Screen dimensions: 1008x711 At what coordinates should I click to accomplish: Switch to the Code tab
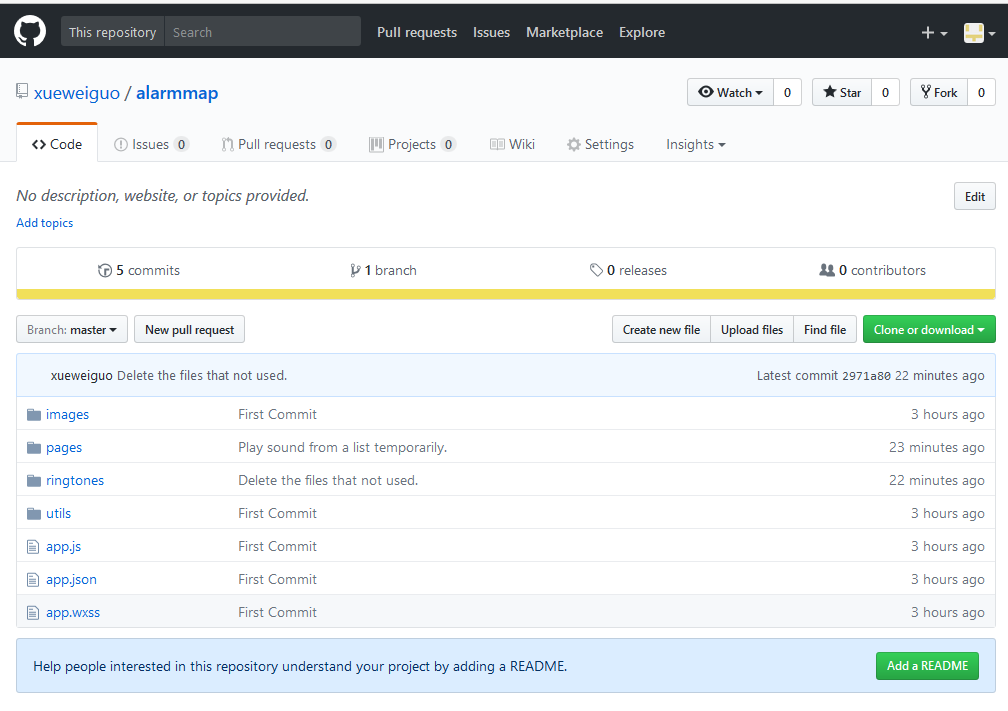click(57, 144)
